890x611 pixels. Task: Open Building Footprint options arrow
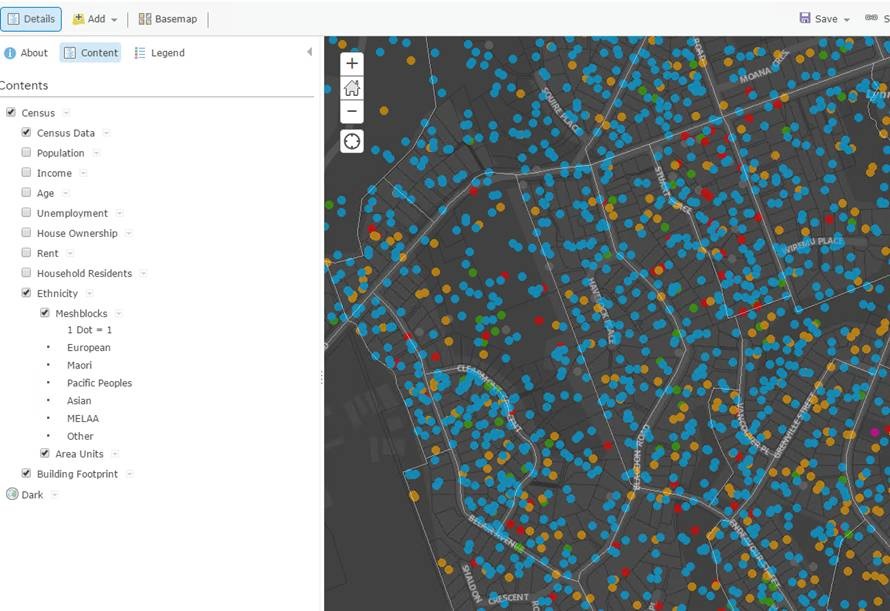(129, 474)
